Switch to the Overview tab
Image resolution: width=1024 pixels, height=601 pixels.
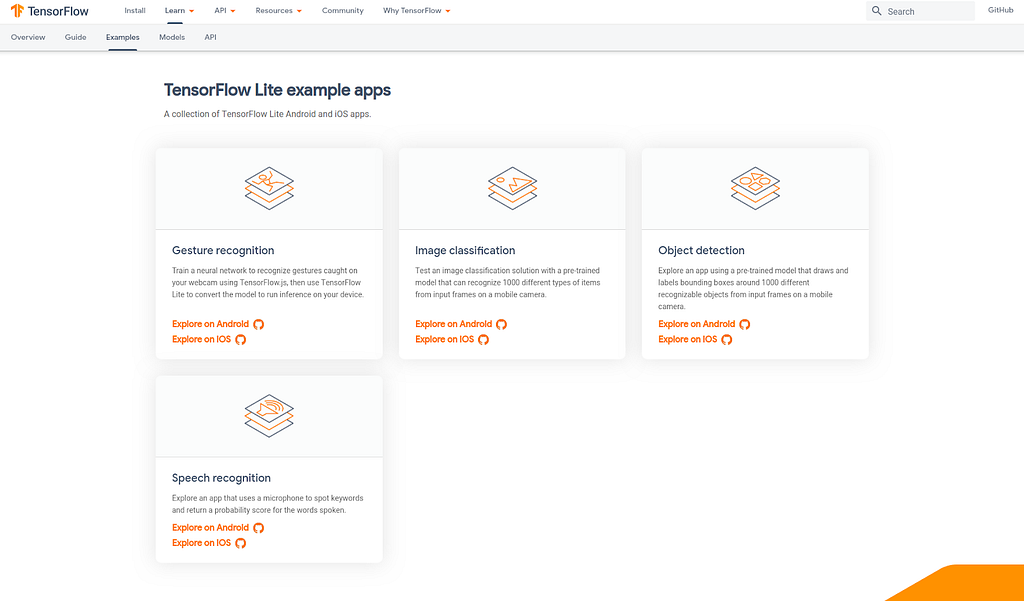coord(28,37)
